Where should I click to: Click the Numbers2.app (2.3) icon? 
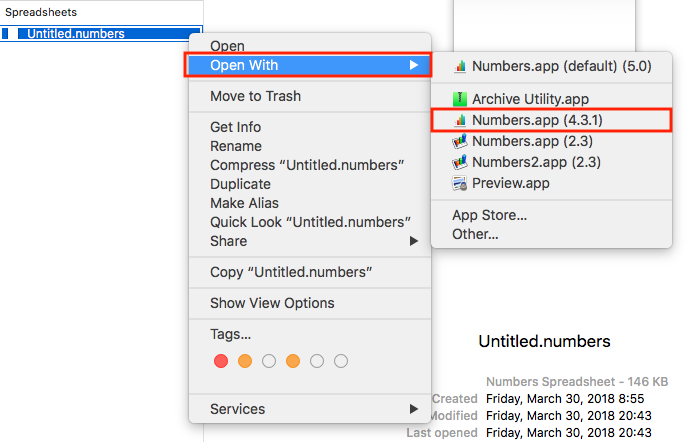pyautogui.click(x=460, y=162)
